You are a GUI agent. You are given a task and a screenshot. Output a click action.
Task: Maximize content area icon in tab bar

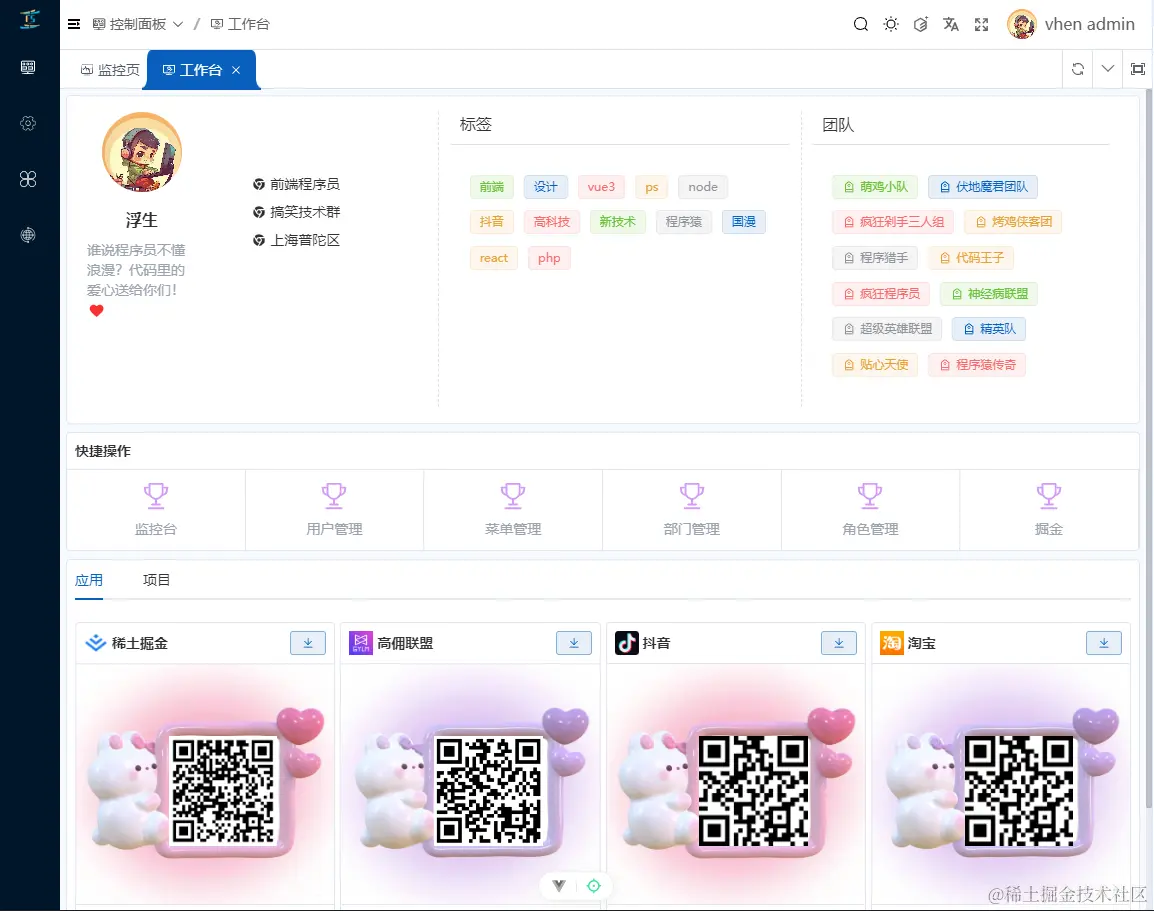pos(1138,69)
